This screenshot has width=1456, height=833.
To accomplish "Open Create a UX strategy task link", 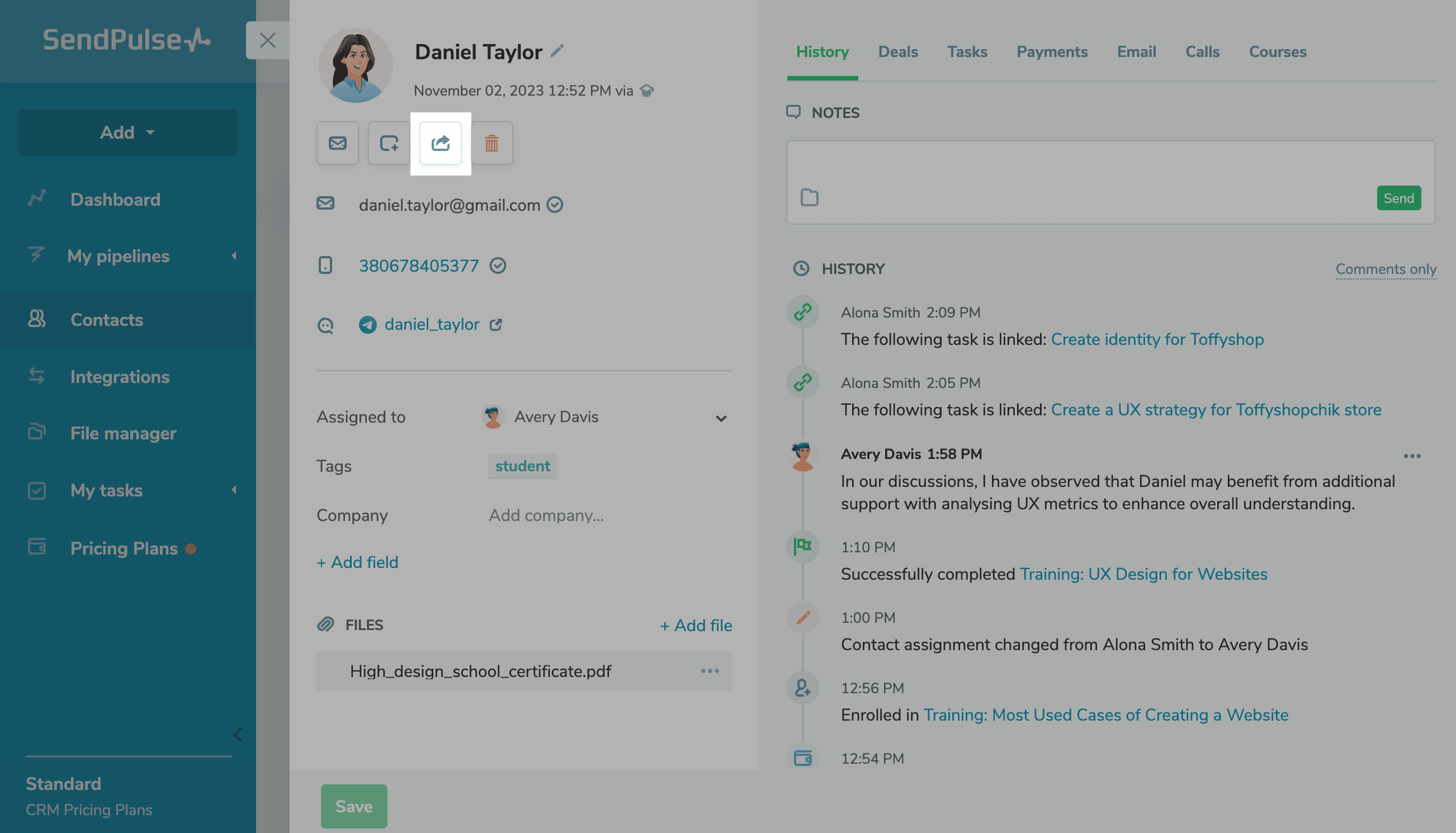I will 1216,410.
